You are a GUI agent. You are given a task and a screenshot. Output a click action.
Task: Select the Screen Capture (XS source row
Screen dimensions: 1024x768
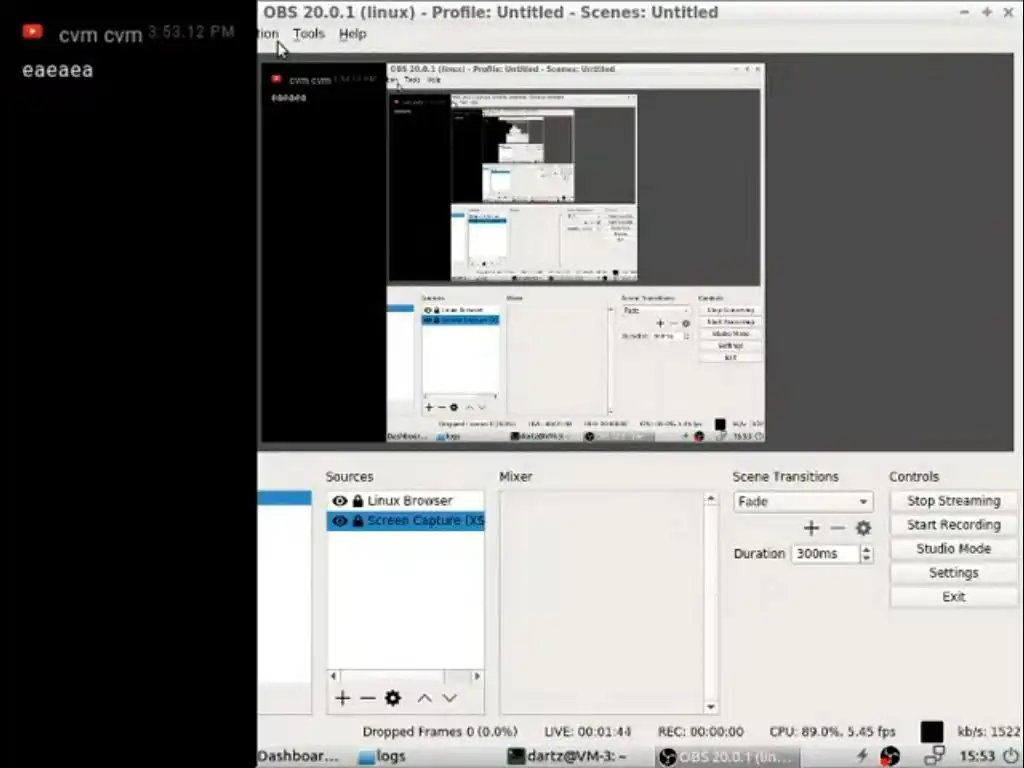click(406, 520)
